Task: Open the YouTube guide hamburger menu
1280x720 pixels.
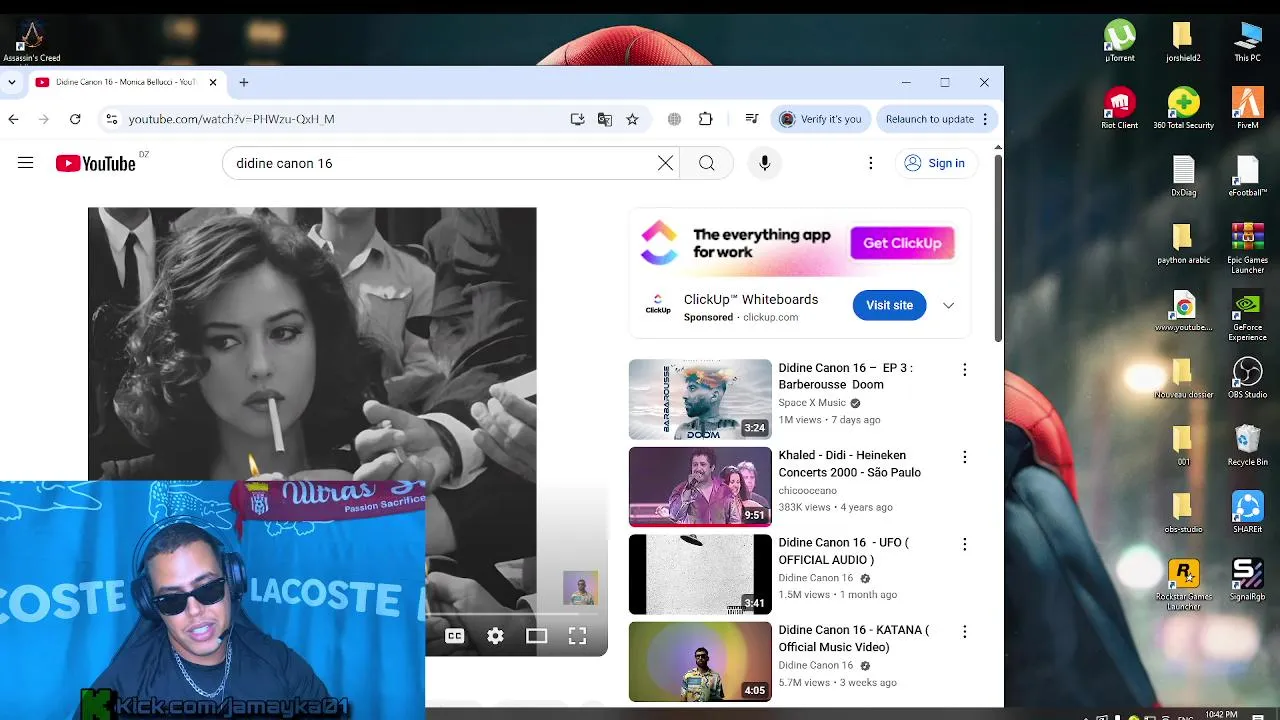Action: [x=26, y=163]
